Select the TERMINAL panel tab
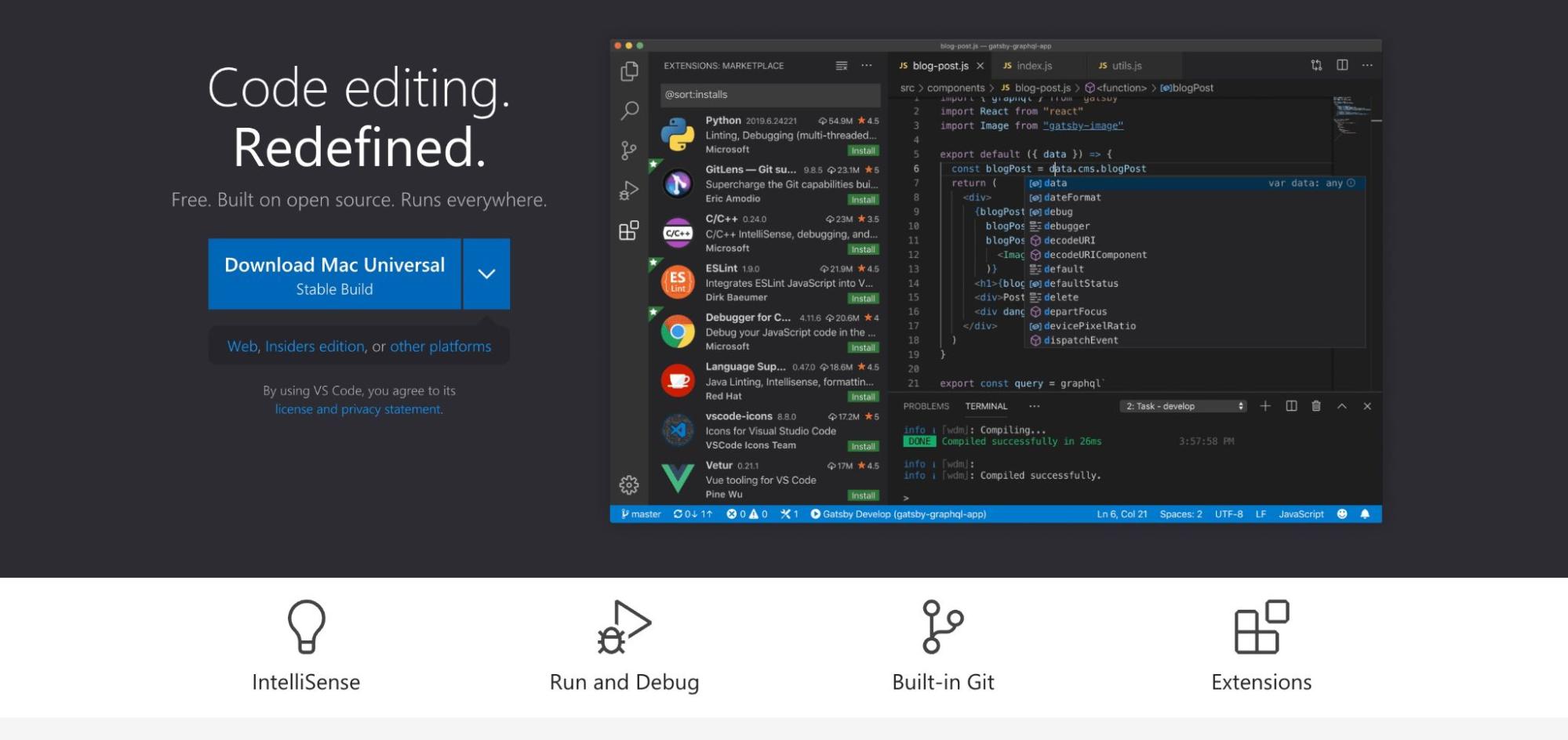The height and width of the screenshot is (740, 1568). (986, 406)
